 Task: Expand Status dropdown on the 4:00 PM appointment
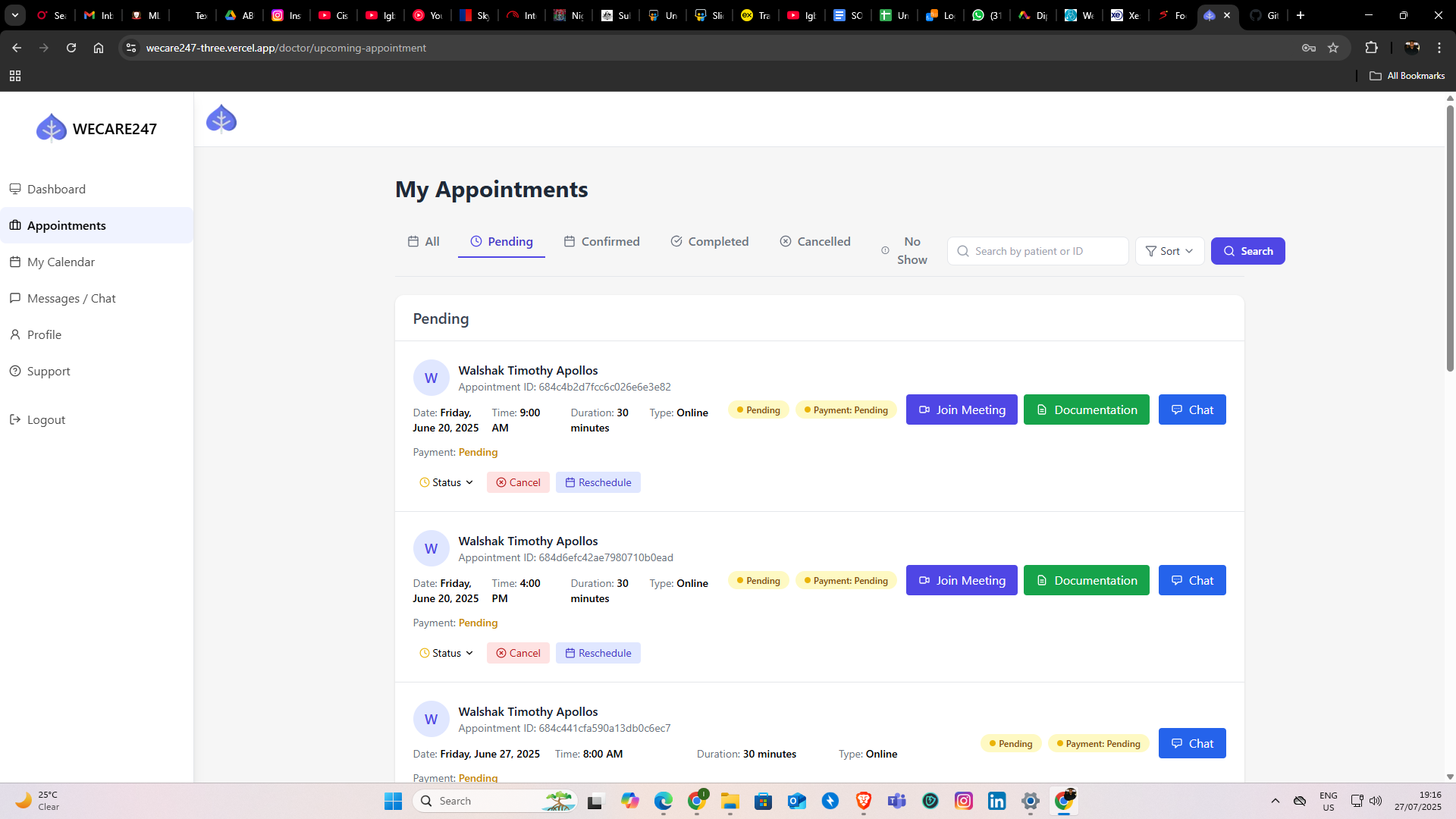click(x=446, y=653)
